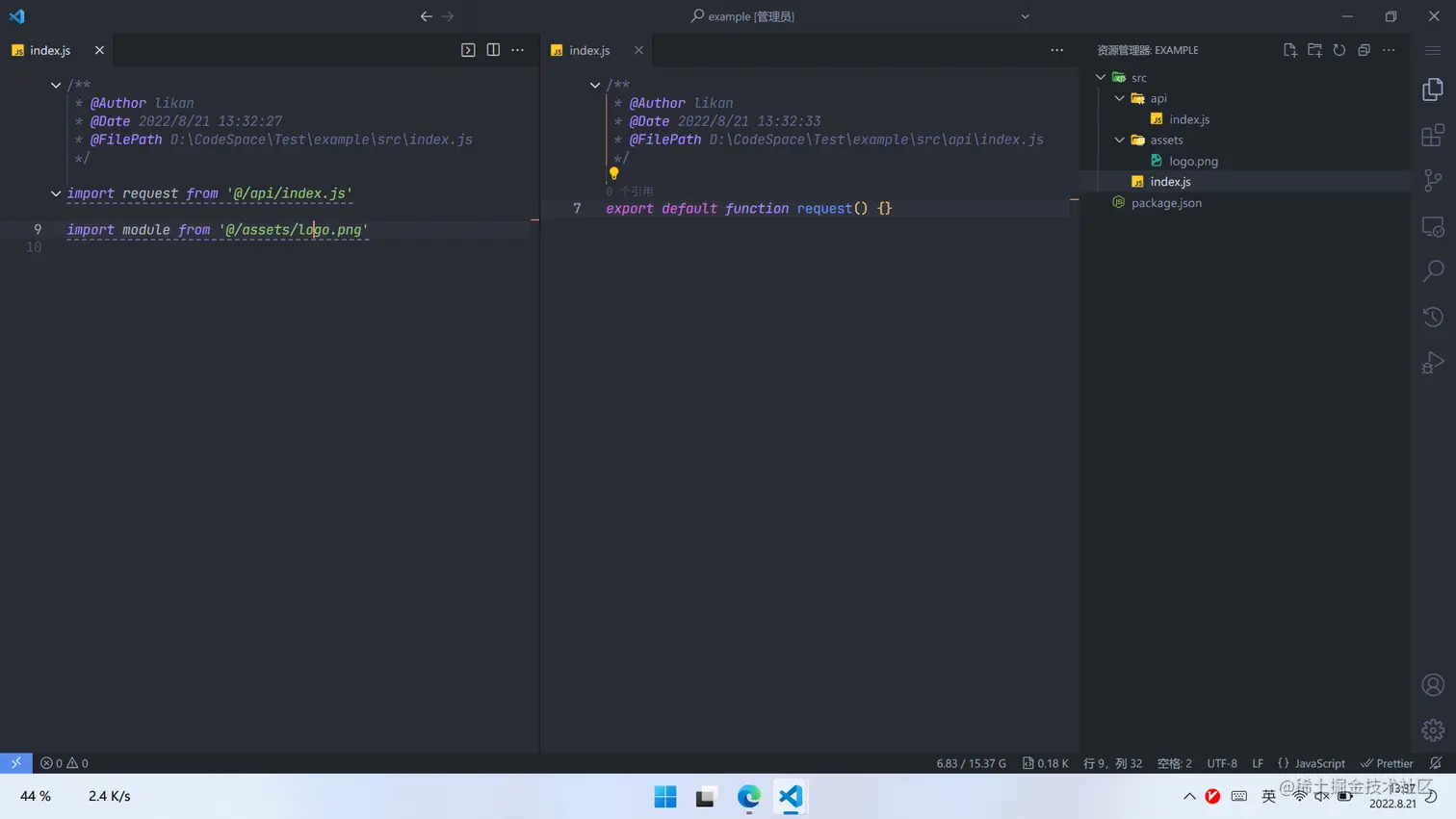Open left editor more actions menu
Viewport: 1456px width, 819px height.
coord(518,50)
